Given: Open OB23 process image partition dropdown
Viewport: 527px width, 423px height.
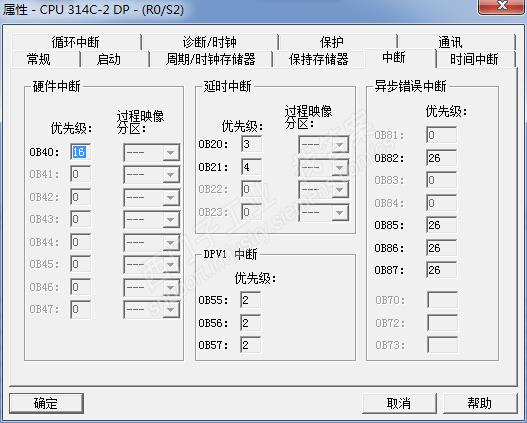Looking at the screenshot, I should coord(324,212).
